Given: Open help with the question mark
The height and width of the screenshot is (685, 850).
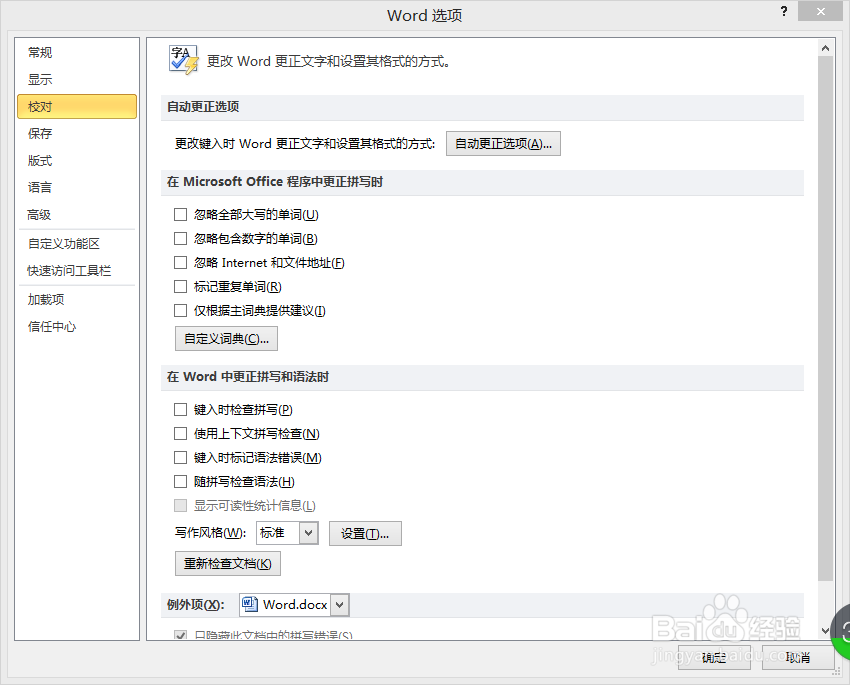Looking at the screenshot, I should coord(783,11).
